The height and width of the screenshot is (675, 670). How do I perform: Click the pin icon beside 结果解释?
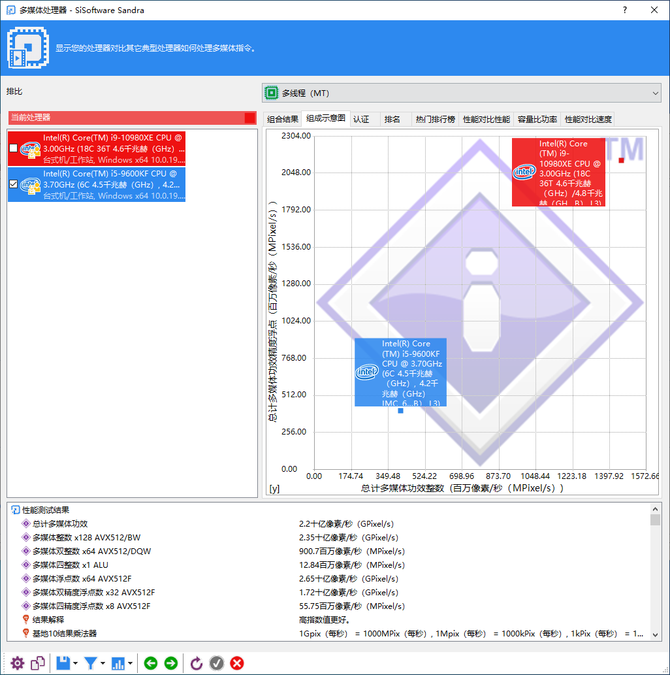click(26, 619)
